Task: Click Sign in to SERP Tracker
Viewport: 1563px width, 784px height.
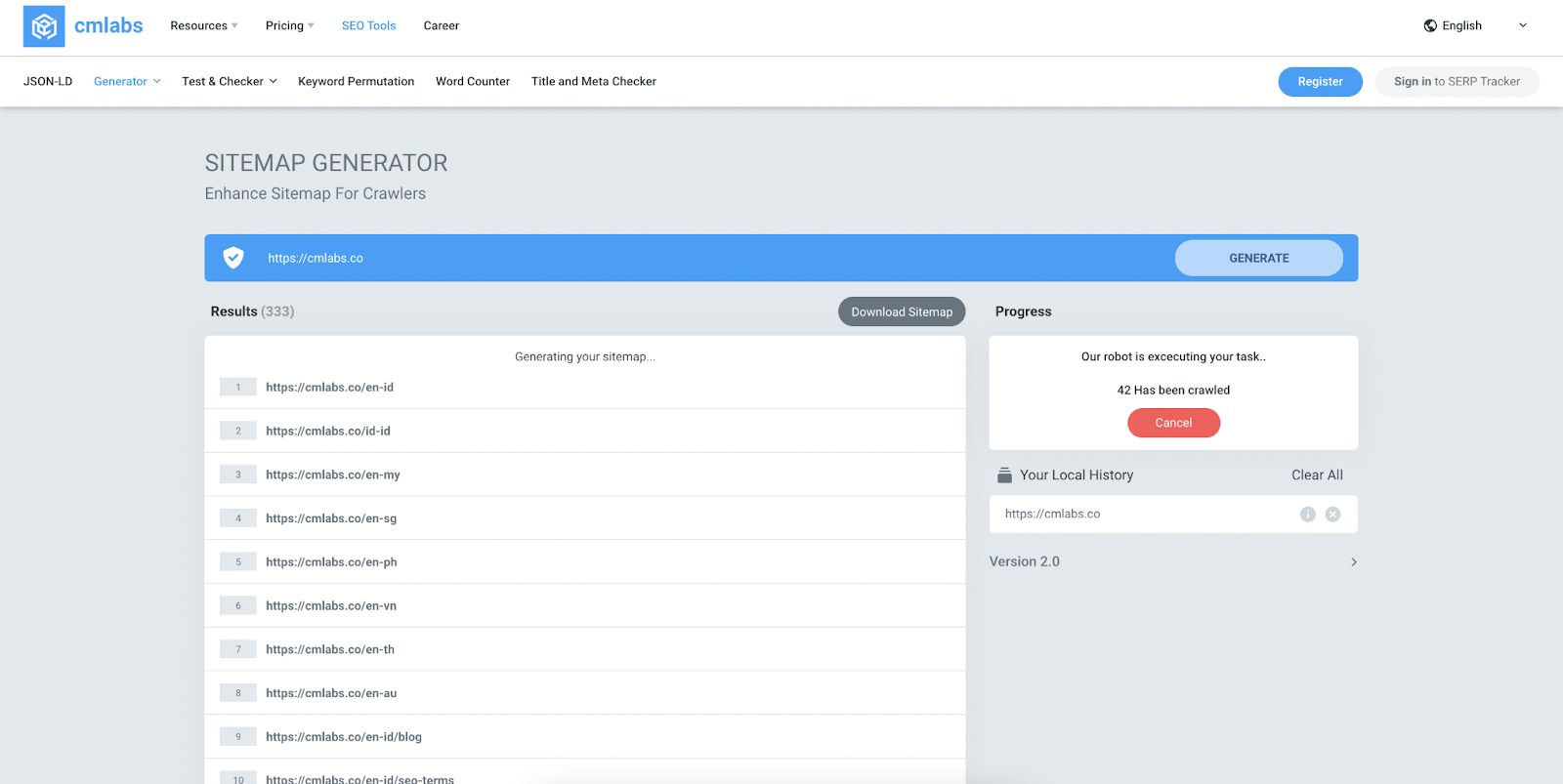Action: [x=1457, y=82]
